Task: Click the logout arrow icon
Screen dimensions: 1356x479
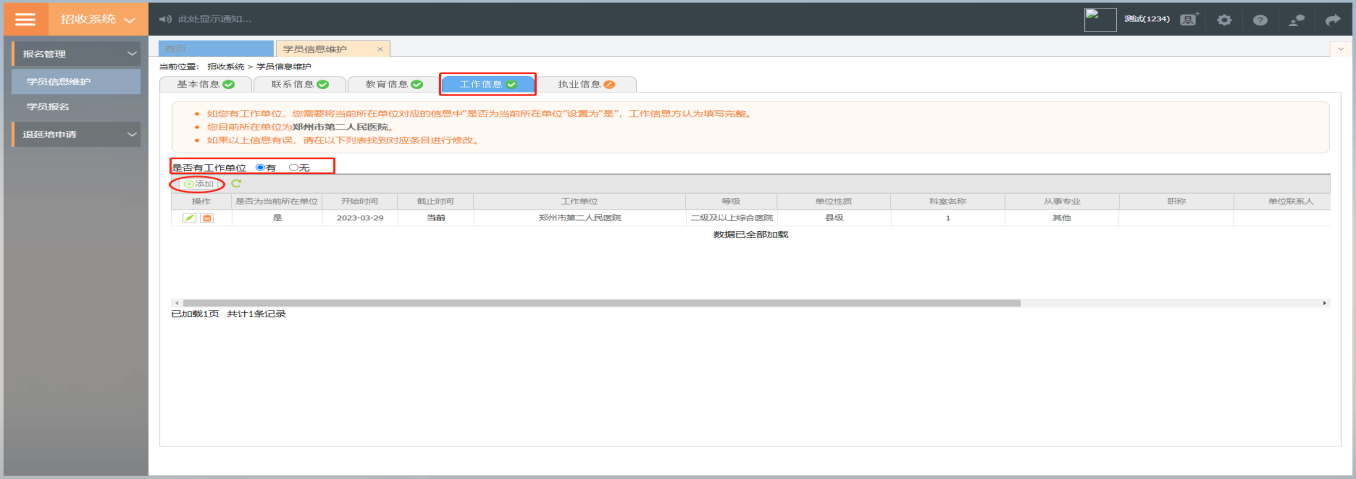Action: pyautogui.click(x=1333, y=19)
